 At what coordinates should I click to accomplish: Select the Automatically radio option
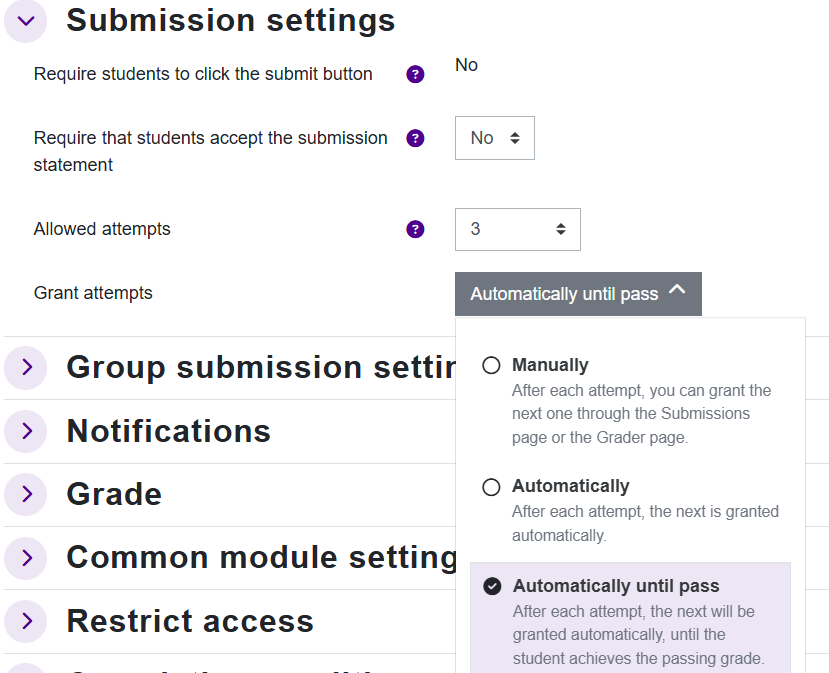tap(491, 487)
